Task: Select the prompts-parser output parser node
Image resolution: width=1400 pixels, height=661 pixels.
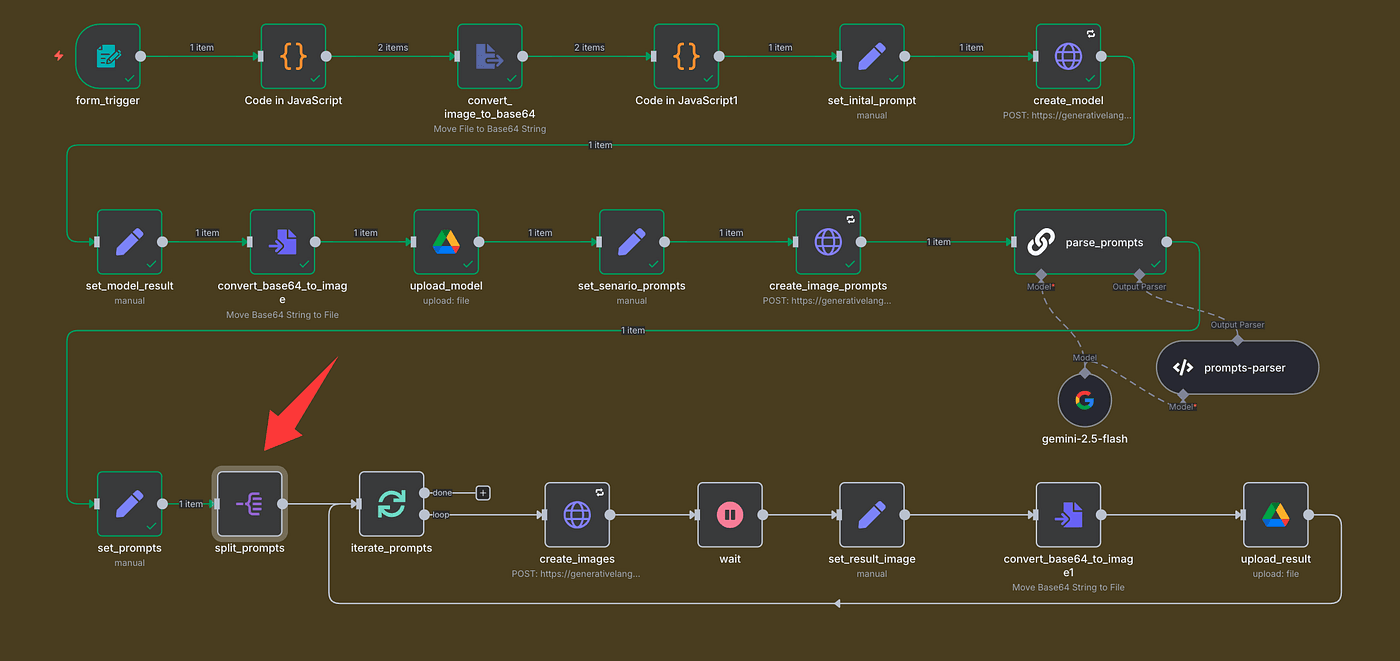Action: coord(1237,368)
